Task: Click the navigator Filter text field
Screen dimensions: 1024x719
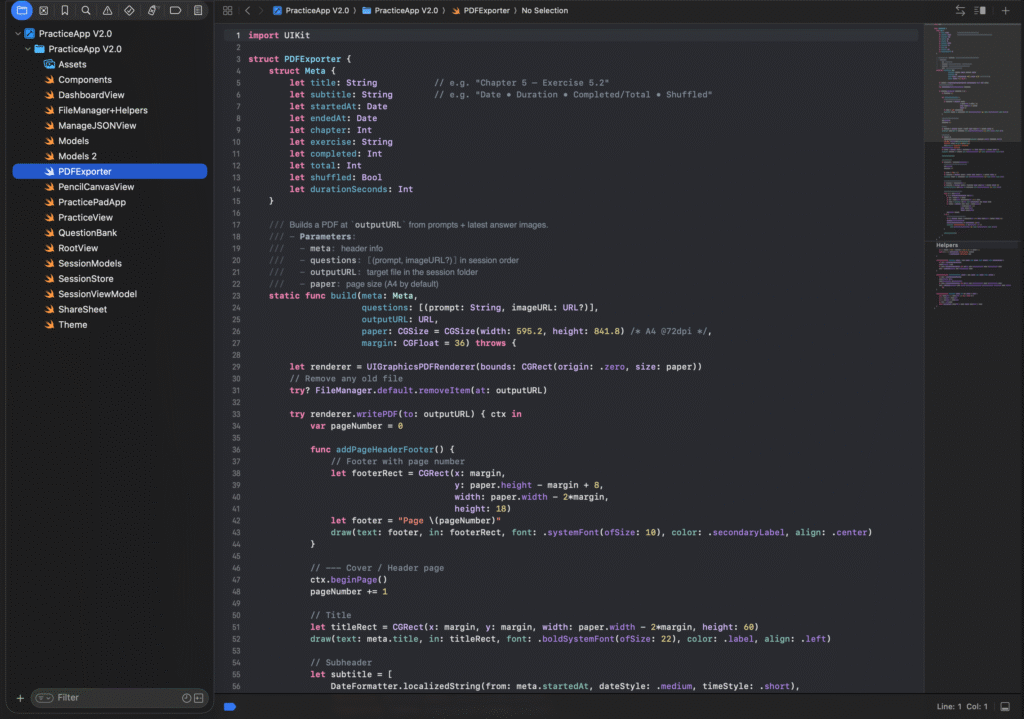Action: point(110,697)
